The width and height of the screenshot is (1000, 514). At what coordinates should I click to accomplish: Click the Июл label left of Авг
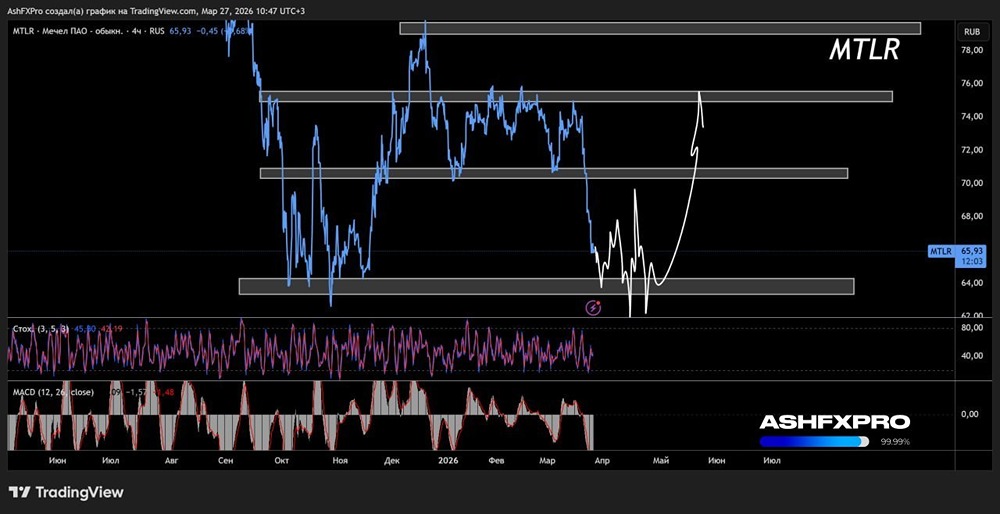(x=109, y=460)
